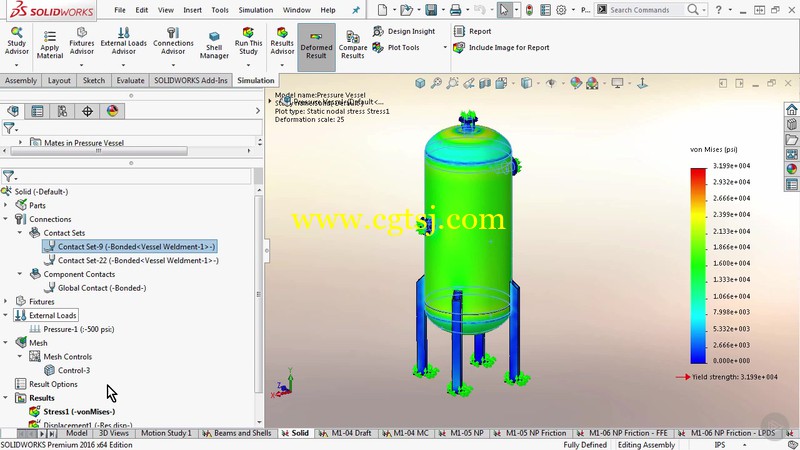Collapse the Connections folder

click(x=6, y=219)
